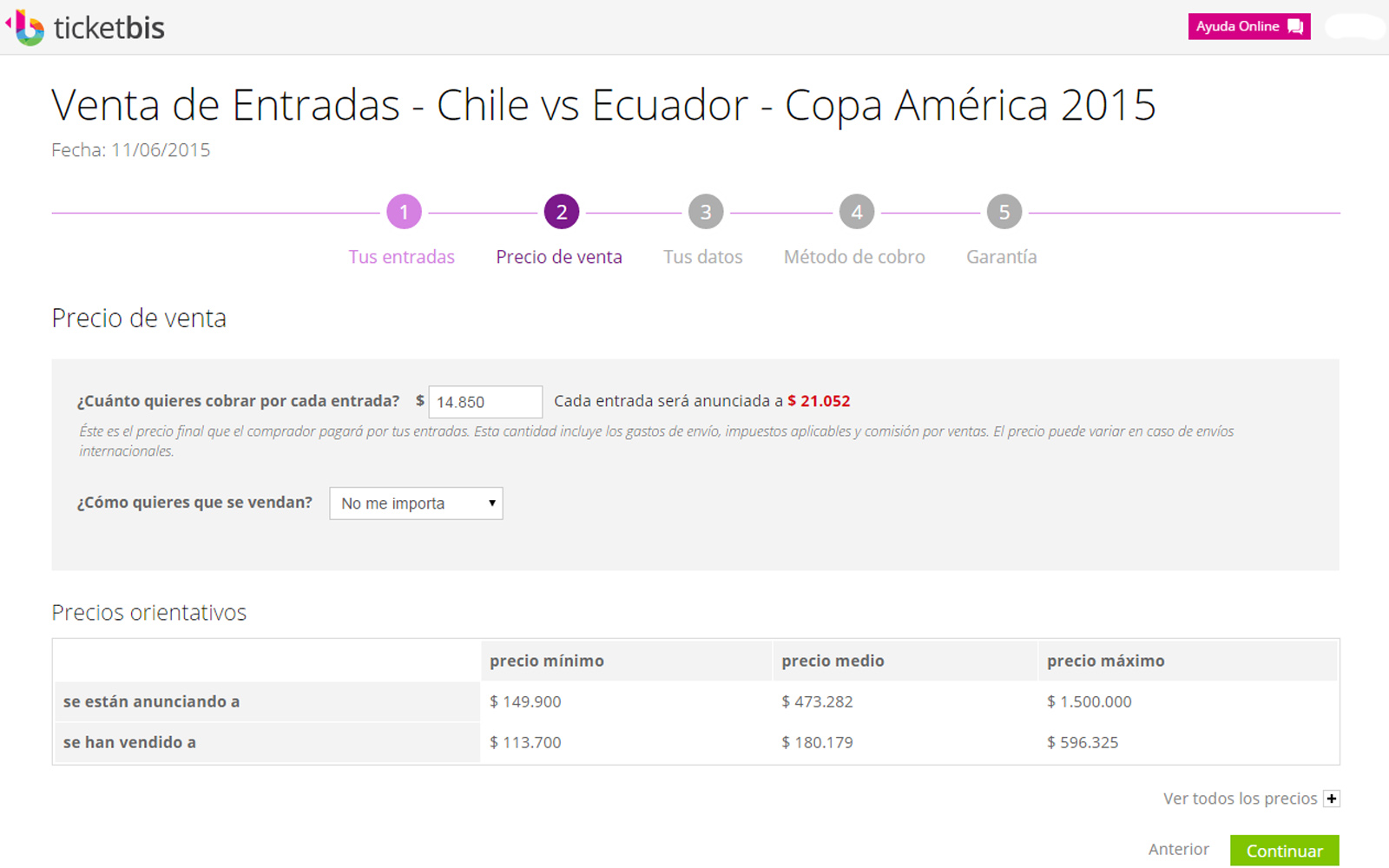
Task: Select Tus datos step label
Action: (x=703, y=257)
